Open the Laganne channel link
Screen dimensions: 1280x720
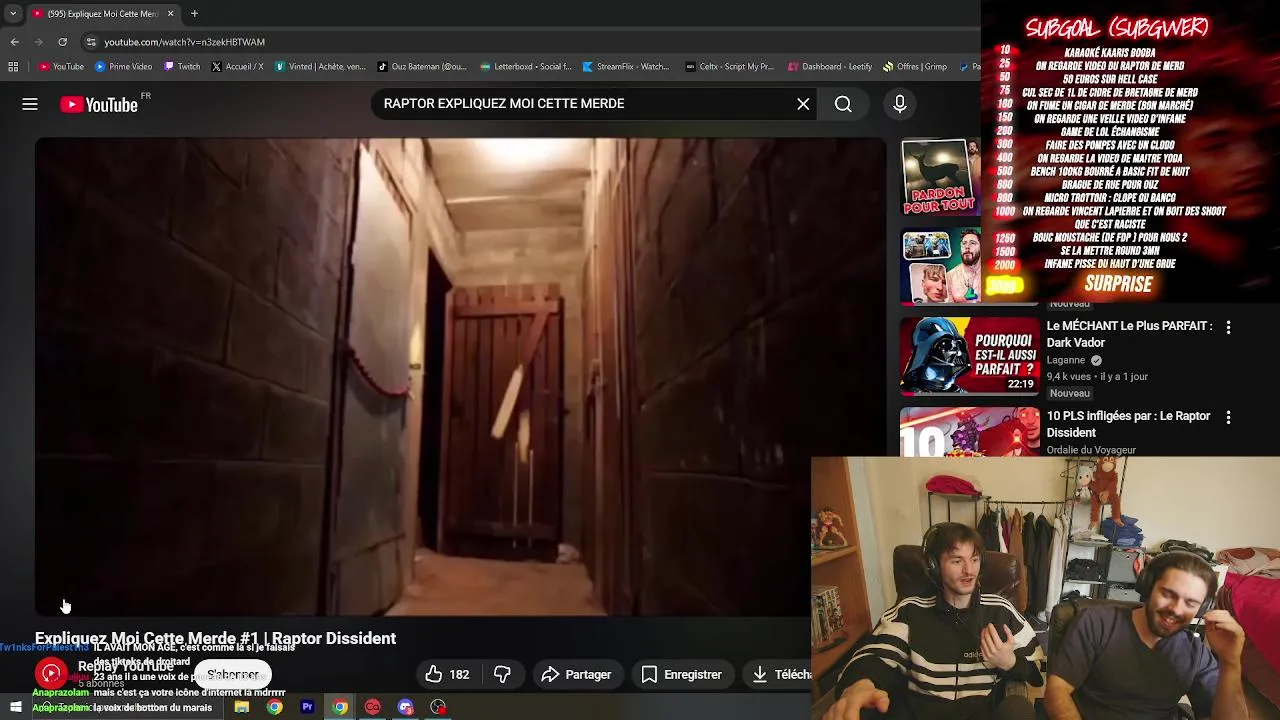pyautogui.click(x=1066, y=360)
